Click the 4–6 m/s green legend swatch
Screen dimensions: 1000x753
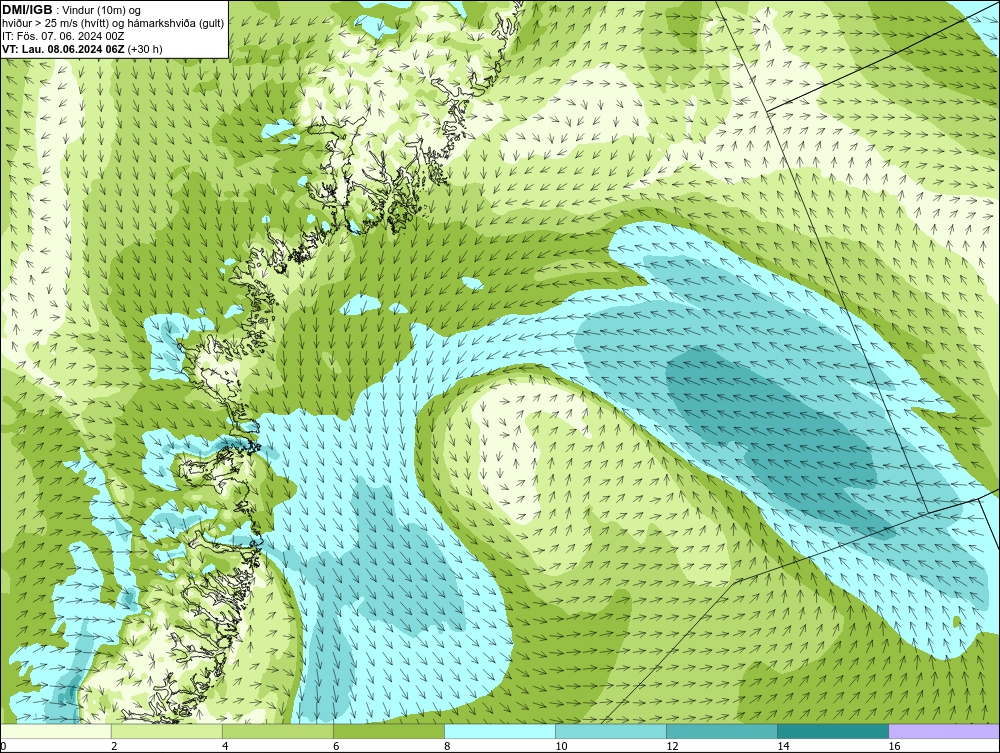[x=278, y=731]
